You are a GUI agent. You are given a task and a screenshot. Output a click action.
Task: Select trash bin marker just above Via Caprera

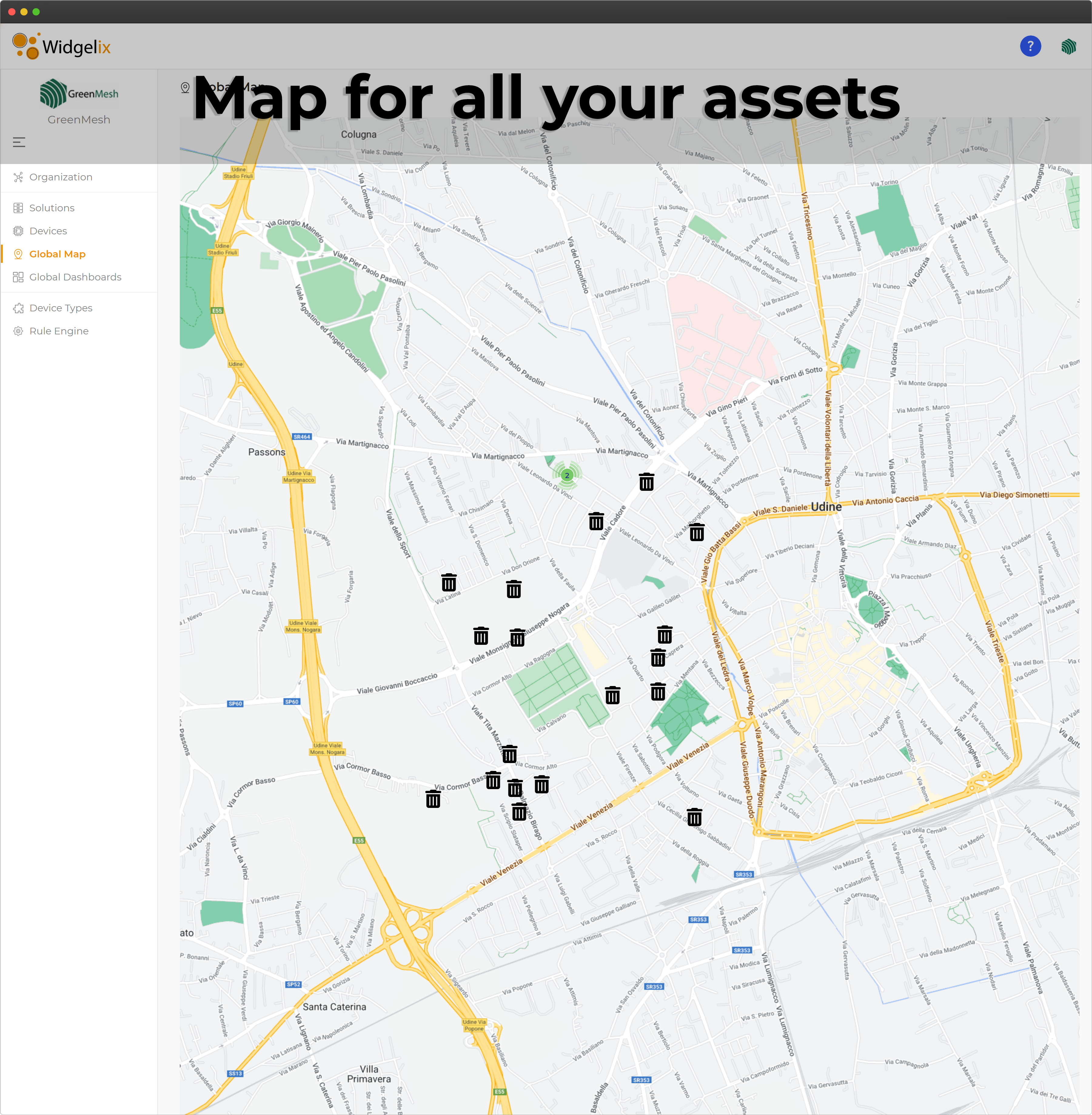664,635
